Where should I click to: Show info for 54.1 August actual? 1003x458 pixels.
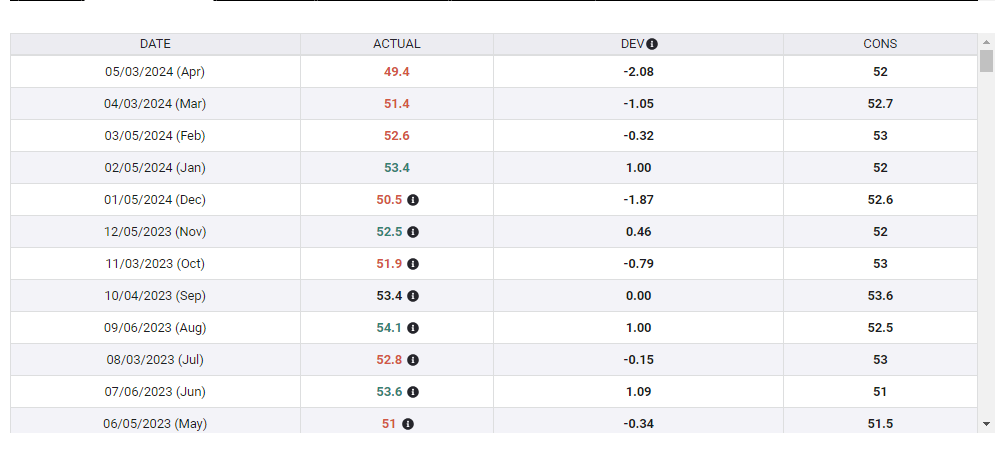pos(413,328)
